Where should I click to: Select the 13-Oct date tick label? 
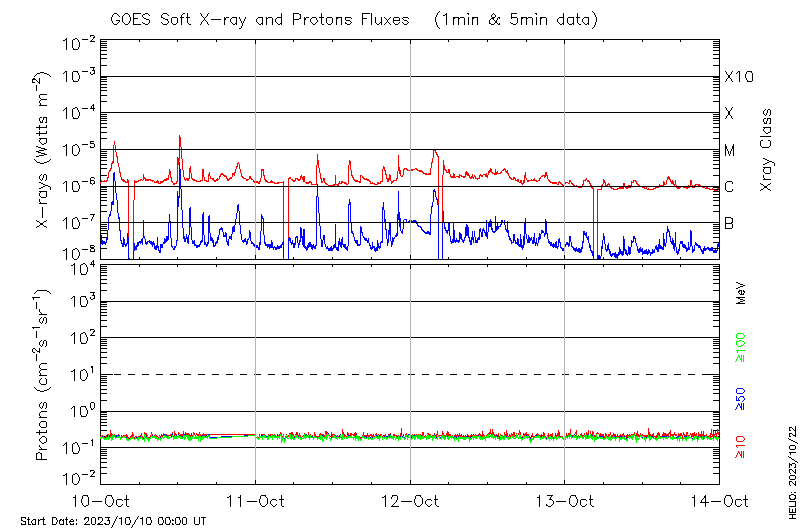(564, 500)
